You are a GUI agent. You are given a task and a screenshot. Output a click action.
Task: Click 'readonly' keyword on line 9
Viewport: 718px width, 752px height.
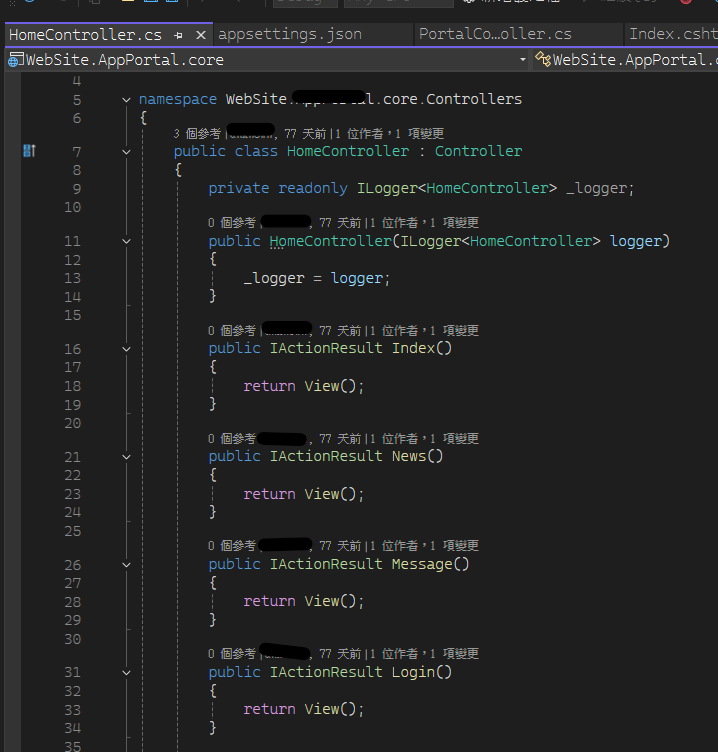[x=313, y=188]
